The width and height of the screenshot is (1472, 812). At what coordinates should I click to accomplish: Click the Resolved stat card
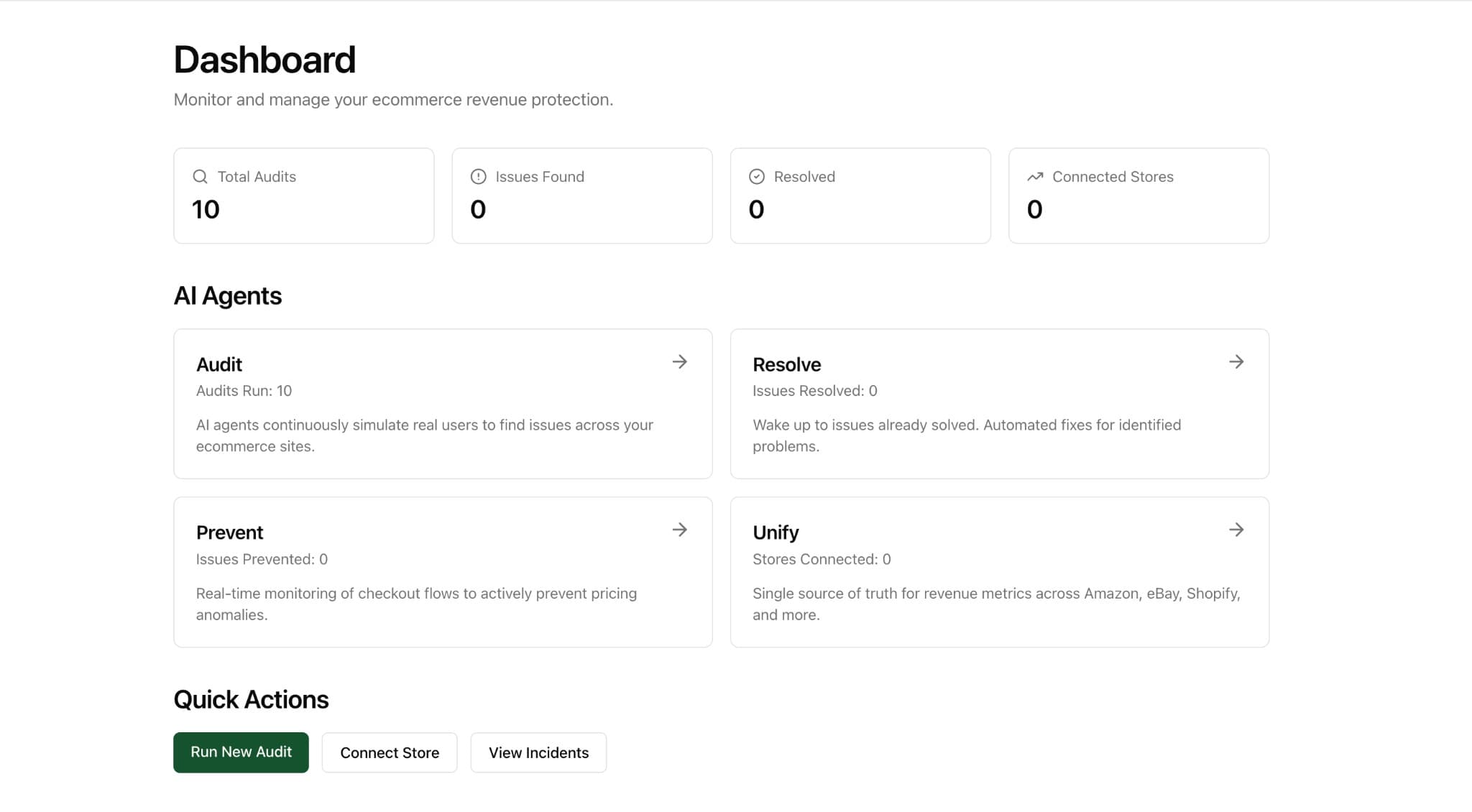(860, 195)
